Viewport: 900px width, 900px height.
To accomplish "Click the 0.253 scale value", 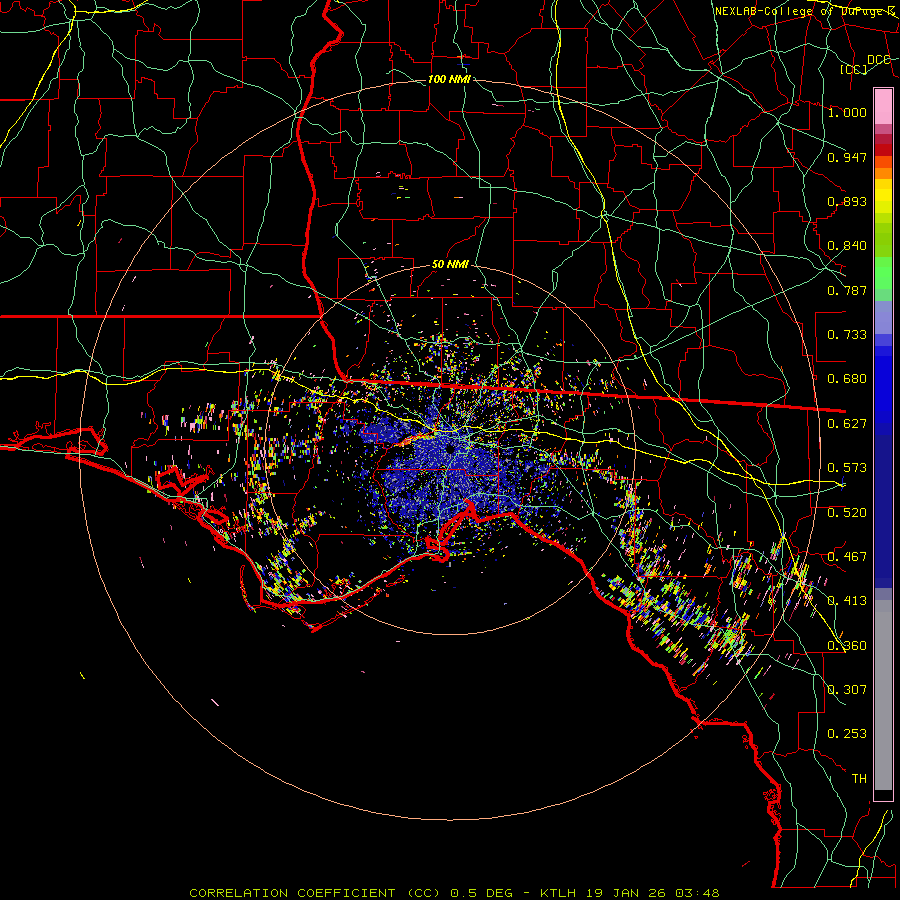I will (x=847, y=734).
